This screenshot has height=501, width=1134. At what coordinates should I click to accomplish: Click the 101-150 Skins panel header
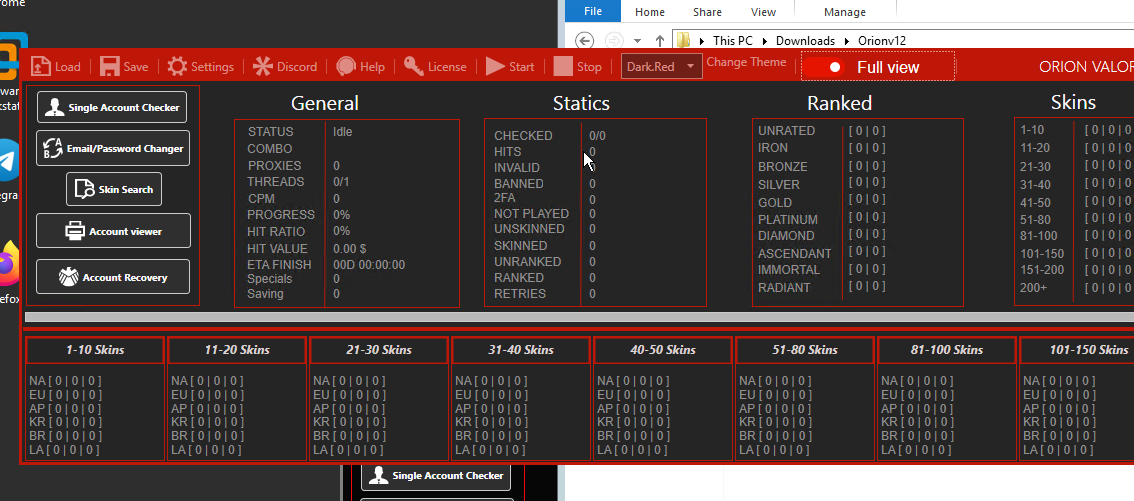coord(1078,350)
